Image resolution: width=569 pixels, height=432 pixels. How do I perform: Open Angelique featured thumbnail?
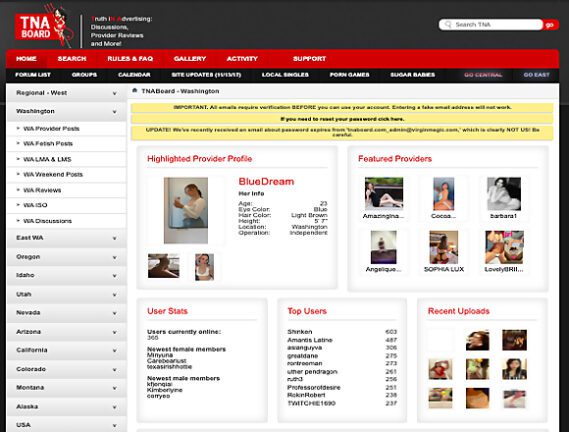pyautogui.click(x=384, y=247)
